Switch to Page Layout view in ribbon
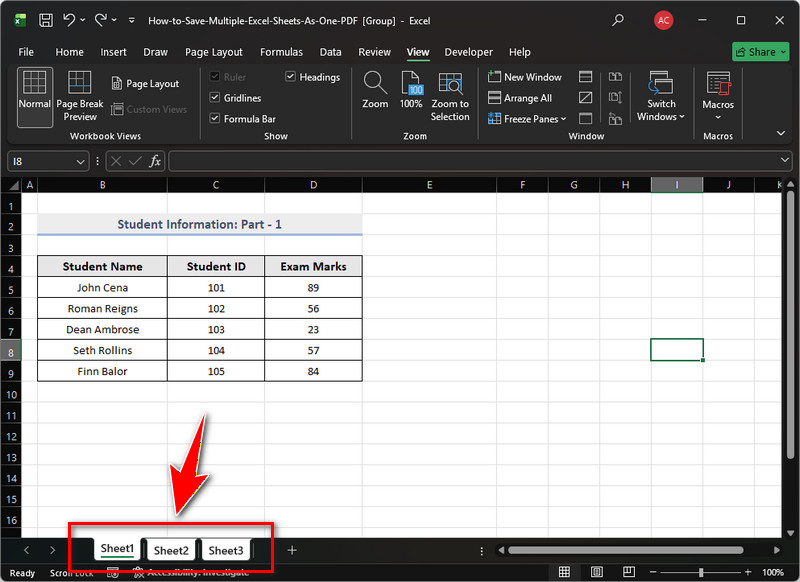The image size is (800, 582). [145, 83]
